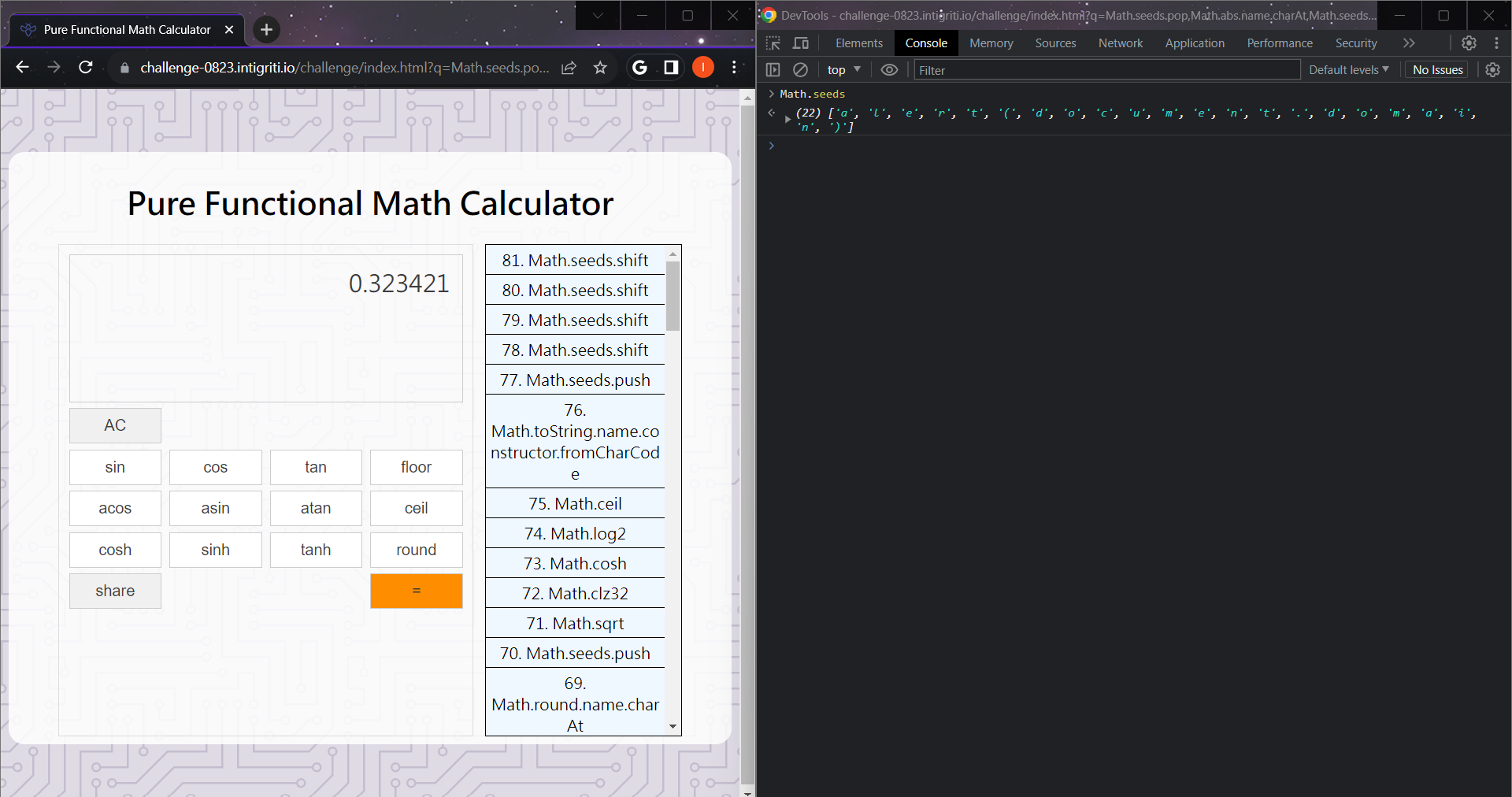Image resolution: width=1512 pixels, height=797 pixels.
Task: Clear console with the clear icon
Action: point(800,70)
